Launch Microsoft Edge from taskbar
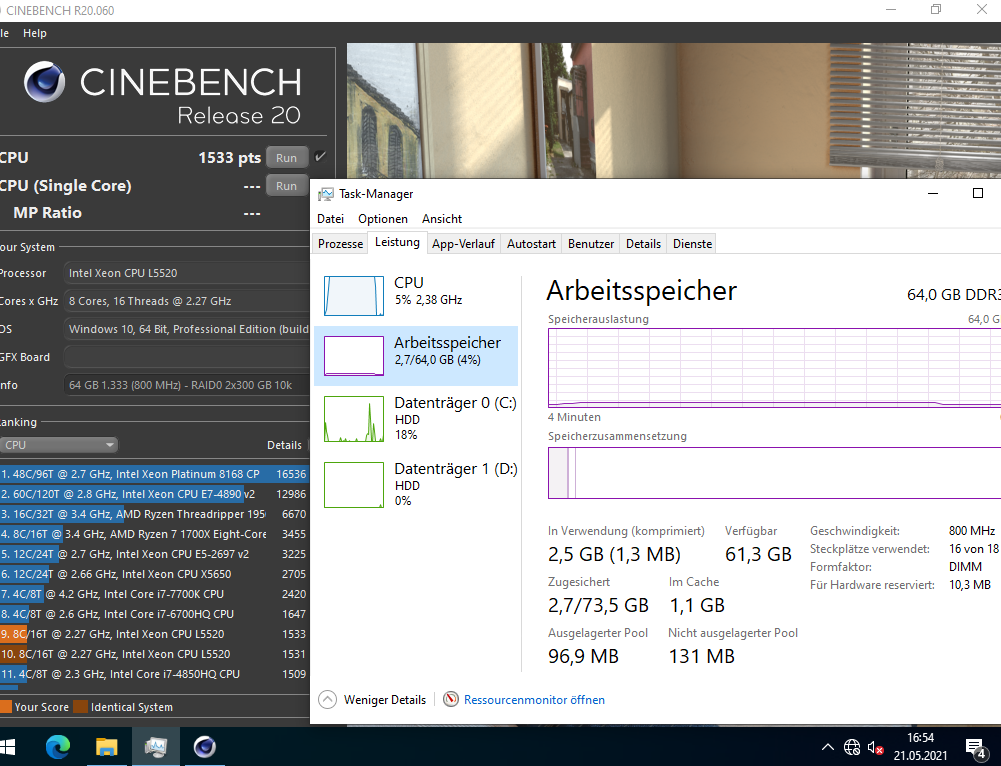 (58, 747)
